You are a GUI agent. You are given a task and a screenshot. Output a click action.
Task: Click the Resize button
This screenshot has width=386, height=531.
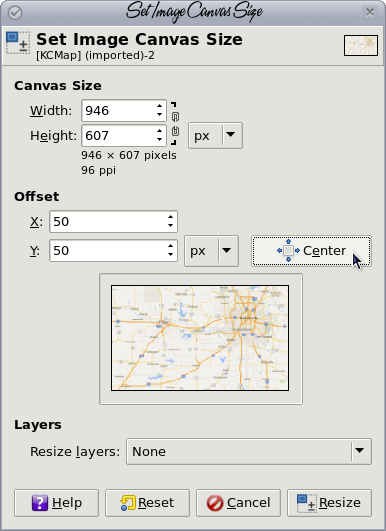(x=329, y=503)
